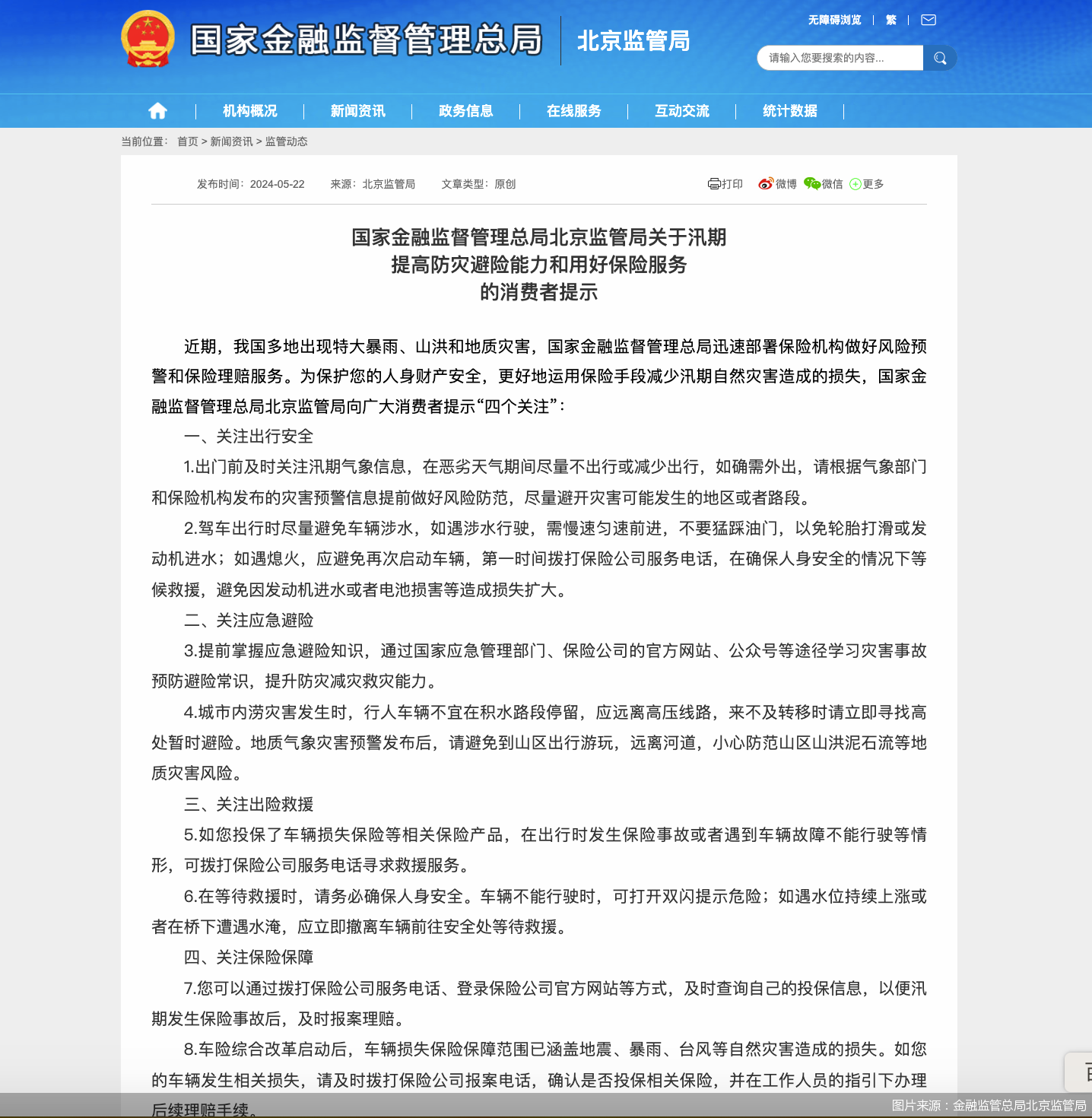Open the 机构概况 section
The height and width of the screenshot is (1118, 1092).
click(249, 111)
